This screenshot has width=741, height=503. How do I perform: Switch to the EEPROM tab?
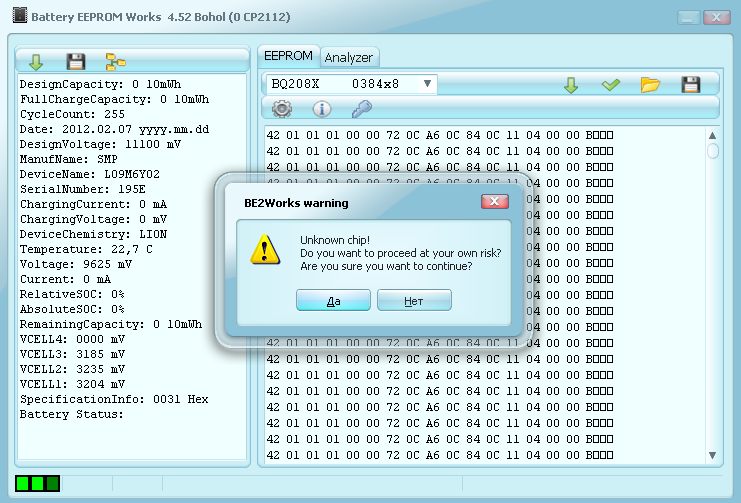[288, 56]
